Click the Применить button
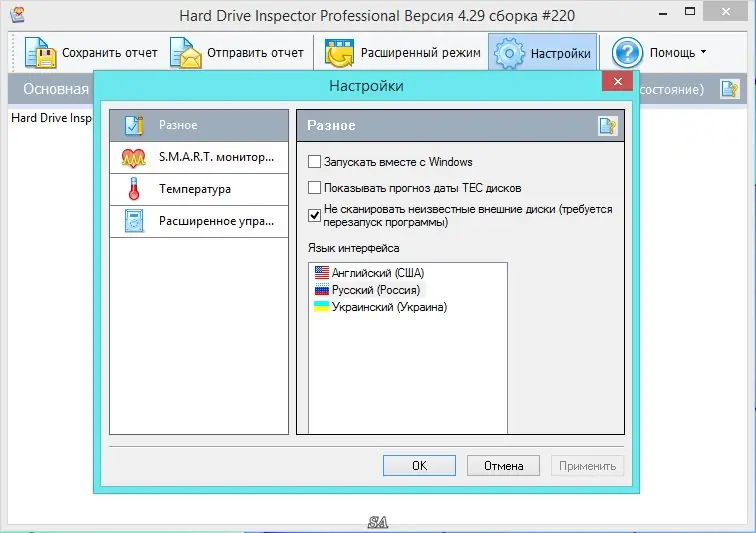This screenshot has width=756, height=533. coord(587,465)
